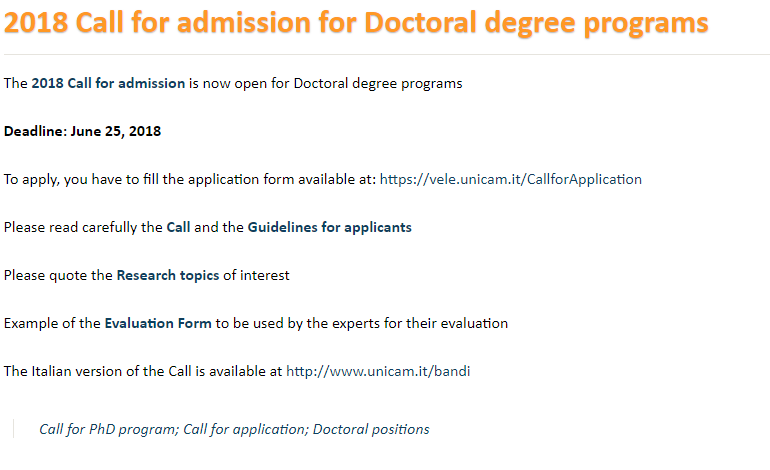This screenshot has height=470, width=770.
Task: Click the orange page heading about Doctoral programs
Action: [x=356, y=23]
